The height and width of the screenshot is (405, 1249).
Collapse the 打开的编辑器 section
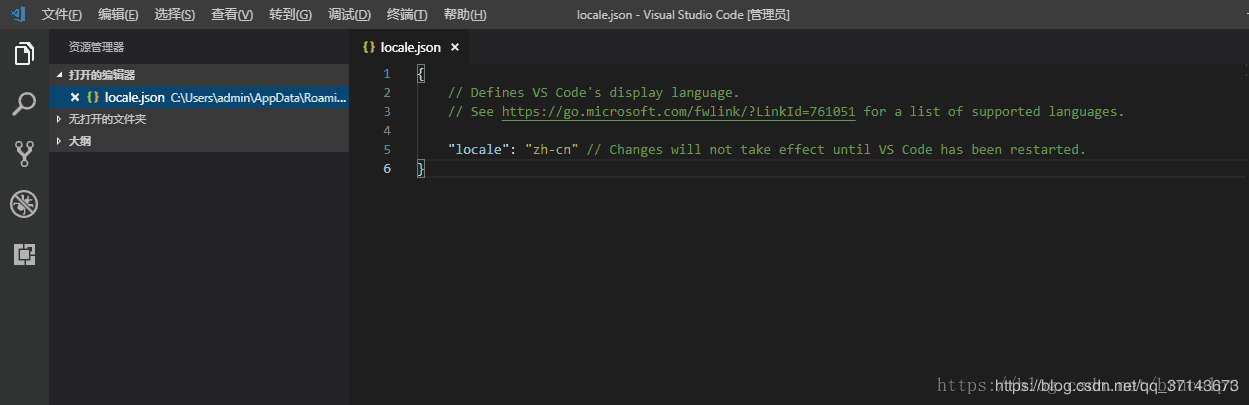(199, 75)
